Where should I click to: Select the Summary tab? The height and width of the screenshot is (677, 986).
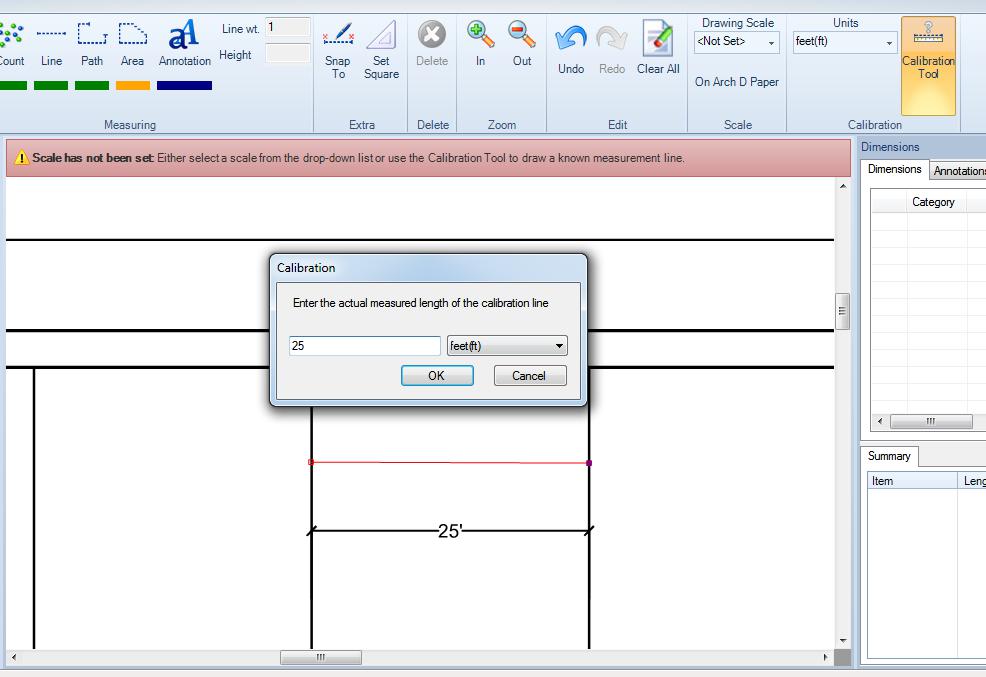[x=889, y=456]
